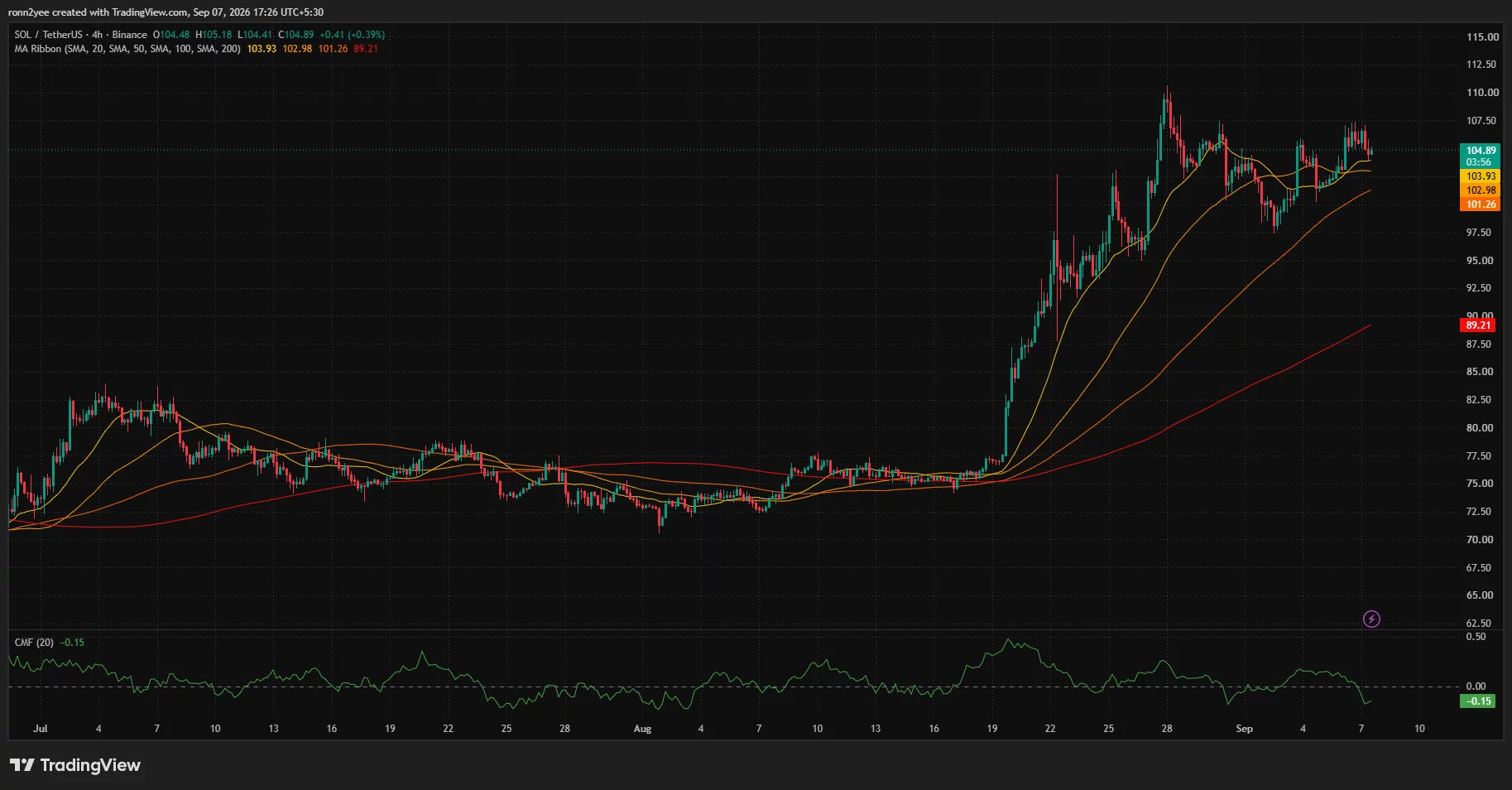Image resolution: width=1512 pixels, height=790 pixels.
Task: Click the +0.41 (+0.39%) change value
Action: 353,35
